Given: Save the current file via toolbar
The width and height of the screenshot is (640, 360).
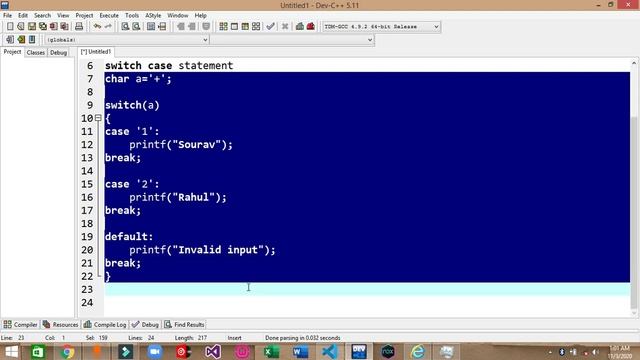Looking at the screenshot, I should tap(32, 27).
